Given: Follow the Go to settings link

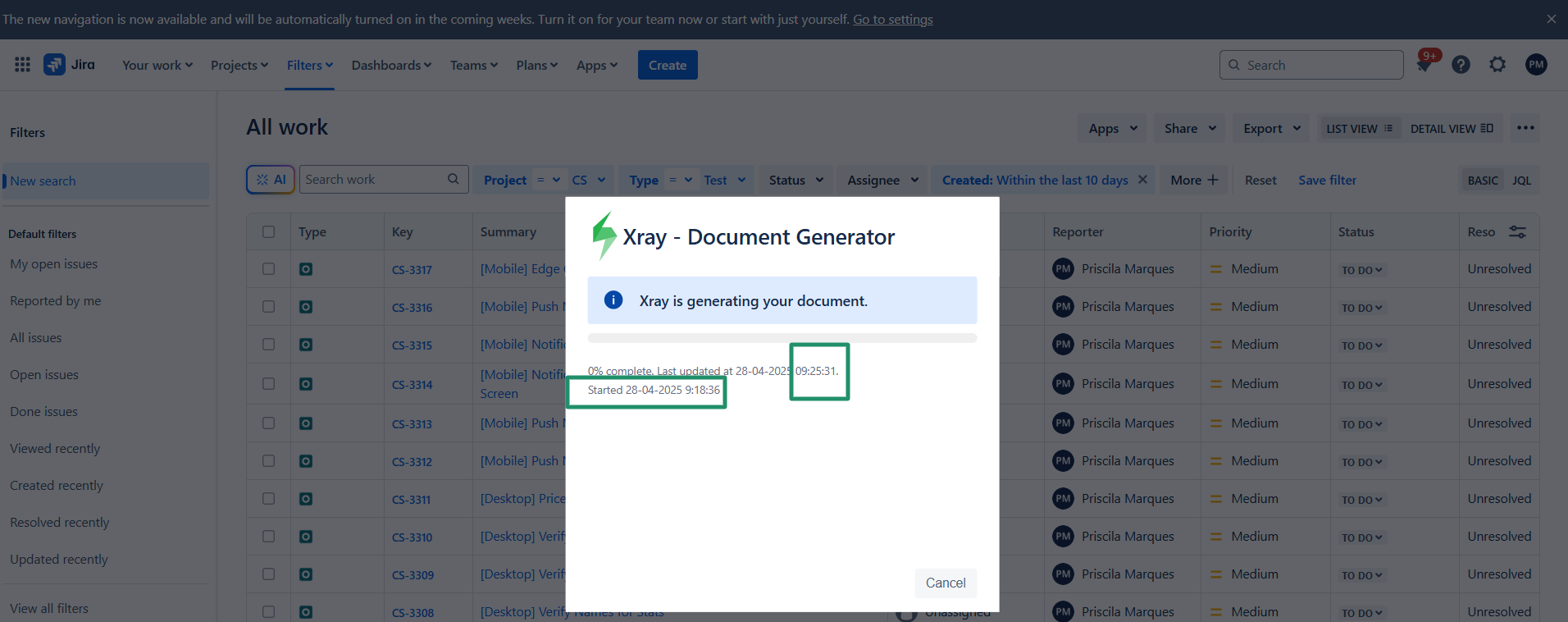Looking at the screenshot, I should (893, 19).
